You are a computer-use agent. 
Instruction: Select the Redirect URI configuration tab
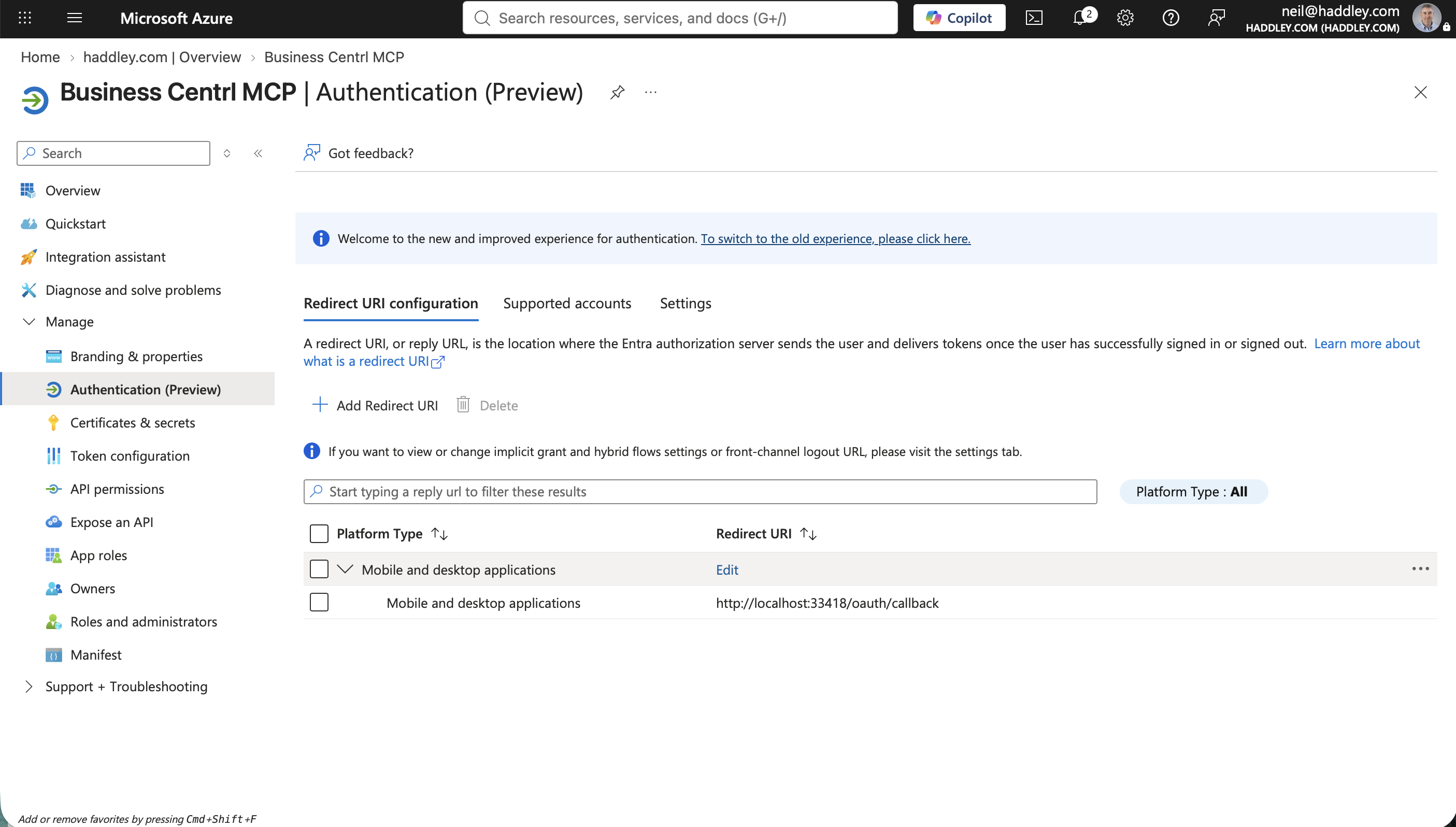[391, 303]
